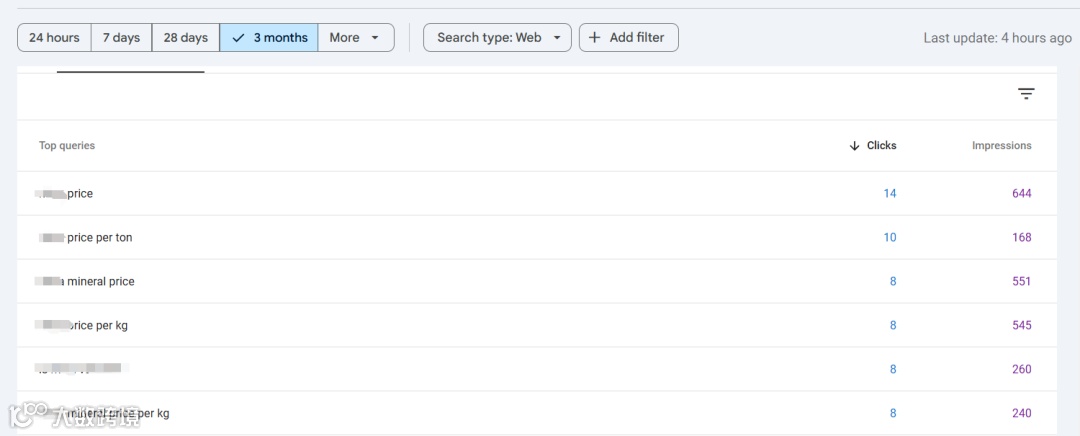
Task: Select the 3 months date range
Action: coord(269,38)
